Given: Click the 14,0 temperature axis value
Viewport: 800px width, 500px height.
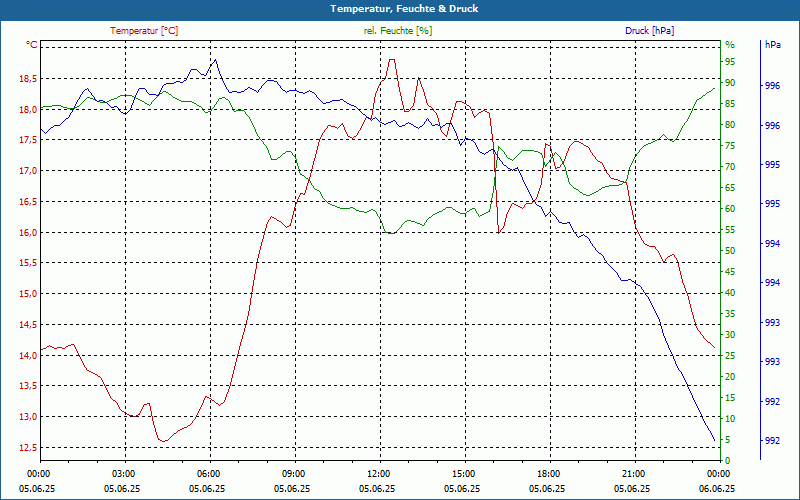Looking at the screenshot, I should pos(28,355).
